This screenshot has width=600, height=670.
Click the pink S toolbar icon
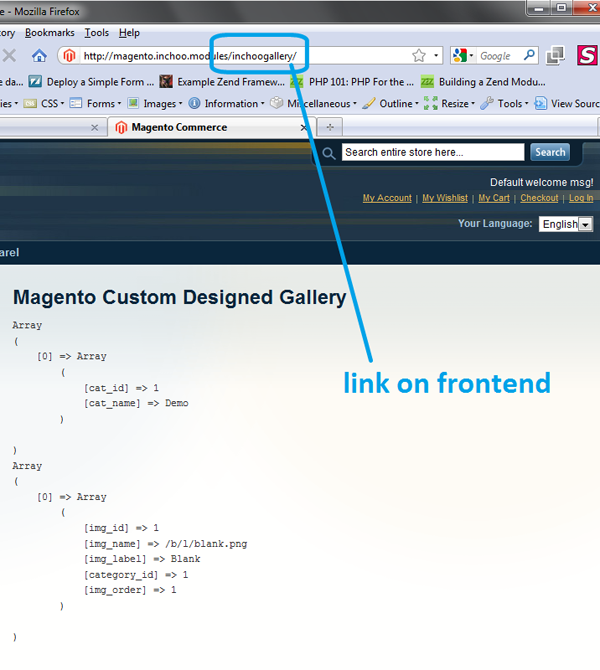click(x=587, y=55)
